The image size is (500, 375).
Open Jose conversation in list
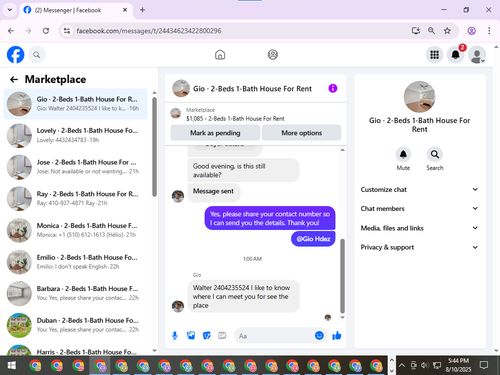coord(76,167)
